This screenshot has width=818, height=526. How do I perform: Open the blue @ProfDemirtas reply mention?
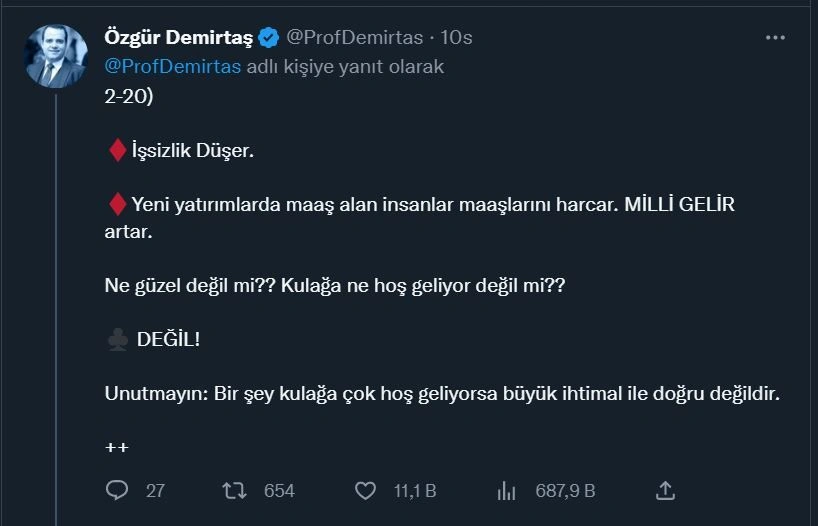click(173, 67)
